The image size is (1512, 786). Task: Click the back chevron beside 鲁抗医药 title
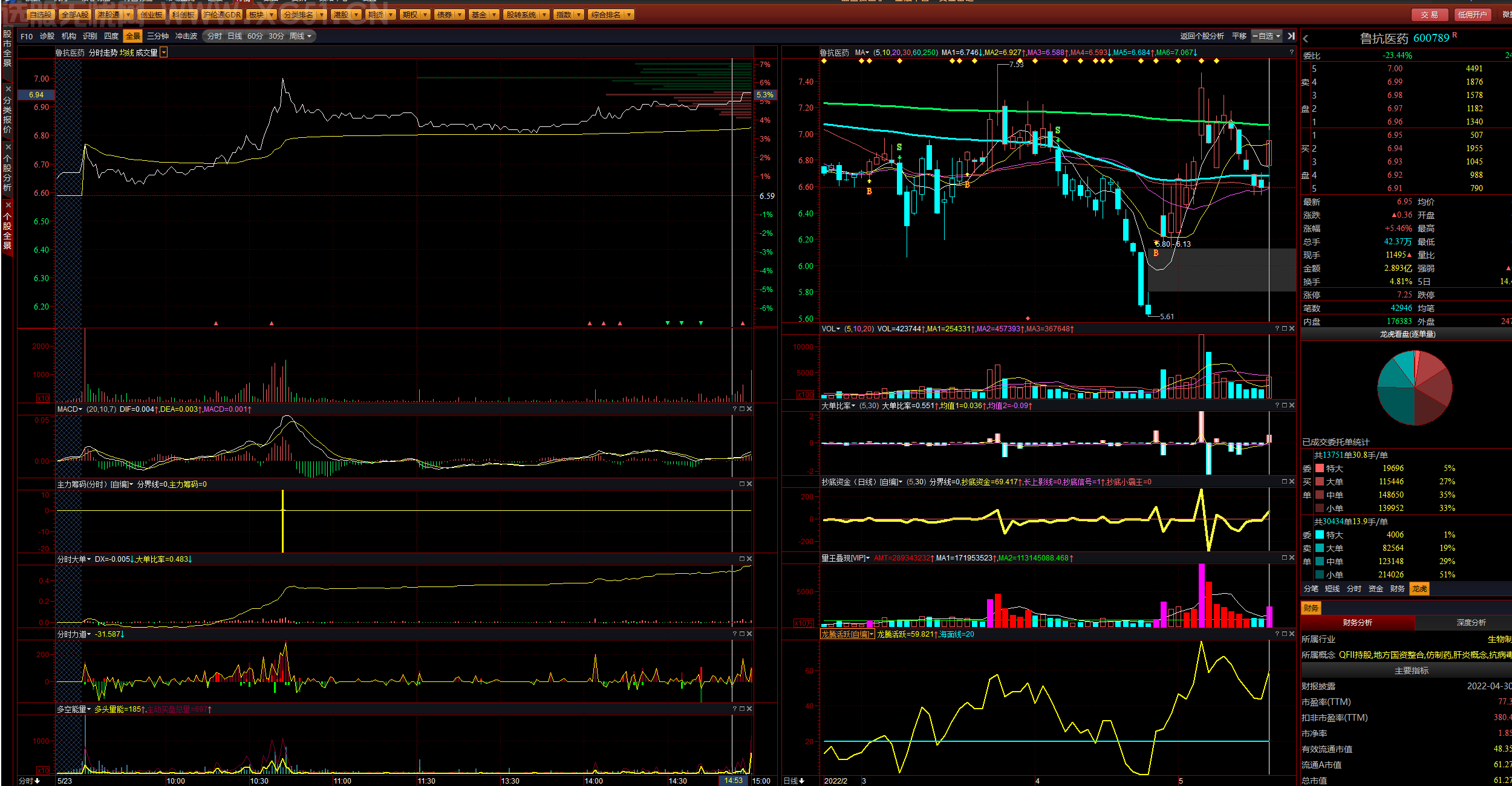click(1306, 39)
